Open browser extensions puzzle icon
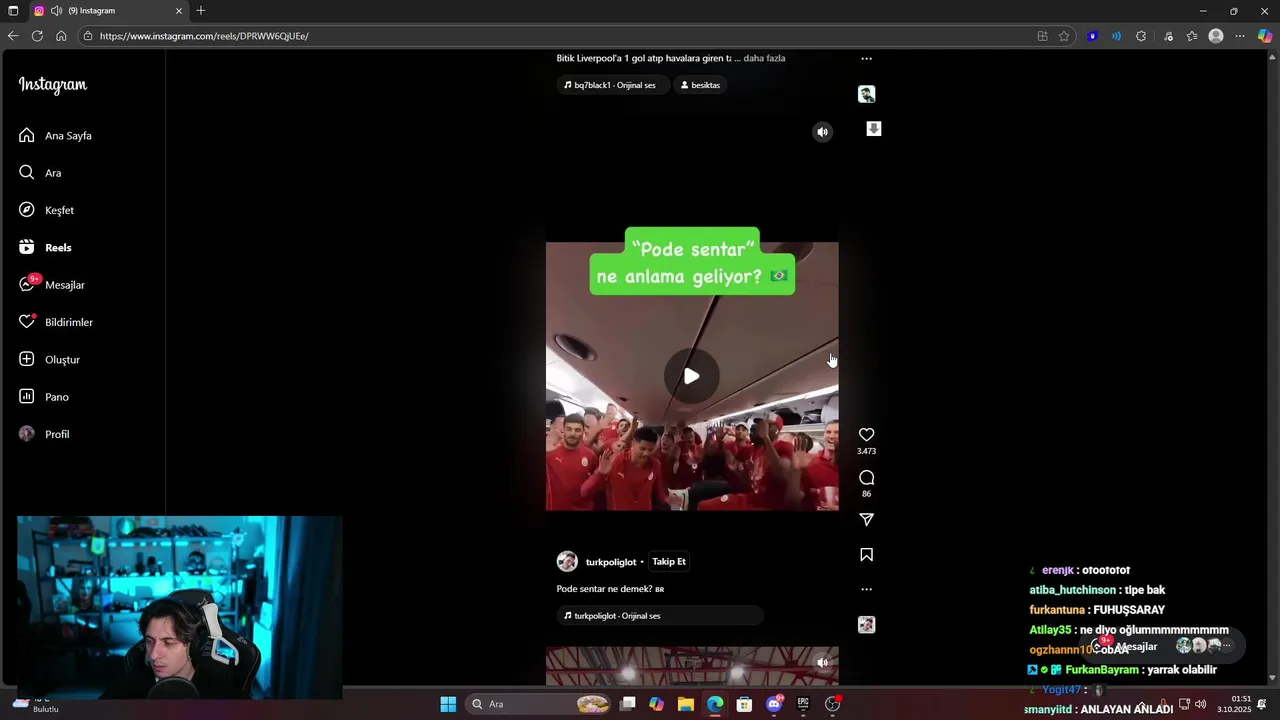Screen dimensions: 1280x720 pyautogui.click(x=1141, y=36)
